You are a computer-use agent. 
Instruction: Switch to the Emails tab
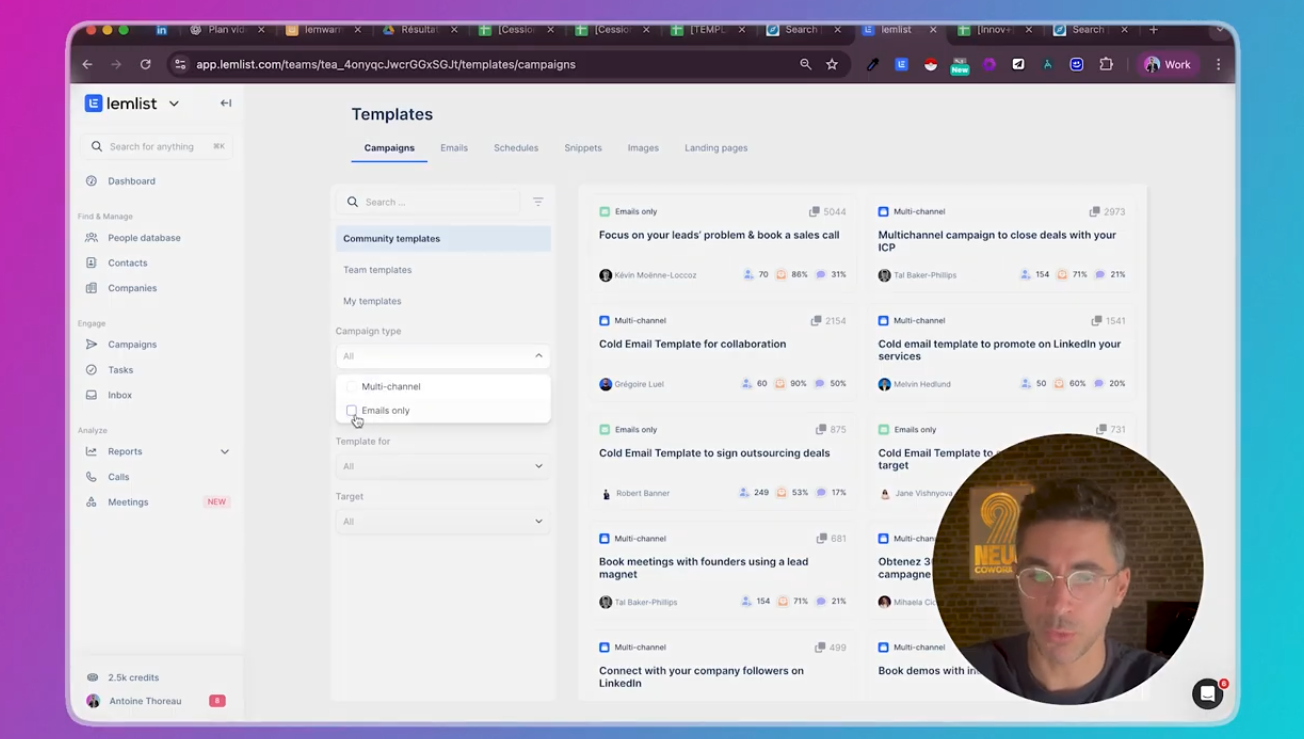pyautogui.click(x=454, y=148)
